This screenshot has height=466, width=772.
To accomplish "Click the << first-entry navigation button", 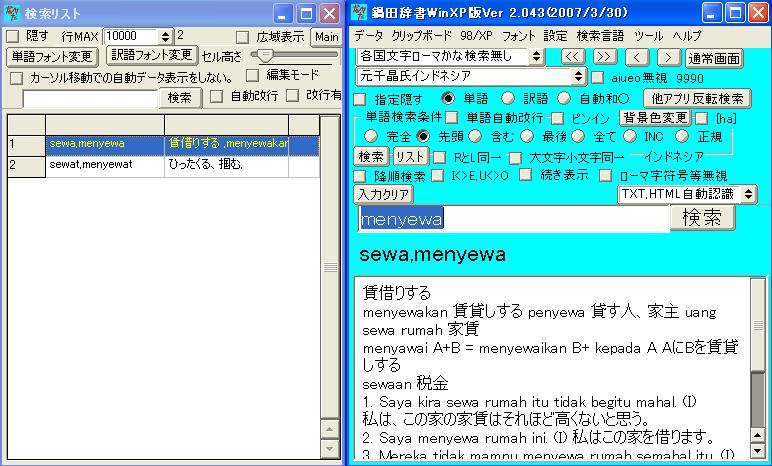I will click(572, 56).
